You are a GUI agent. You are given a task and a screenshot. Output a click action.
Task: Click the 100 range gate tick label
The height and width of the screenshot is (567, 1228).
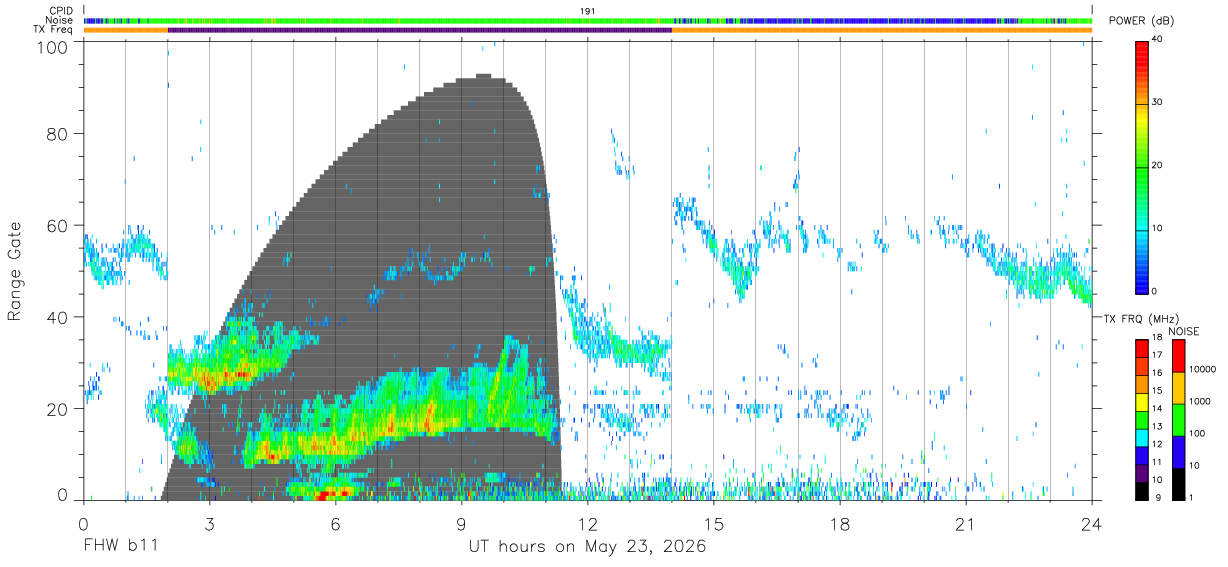pyautogui.click(x=53, y=46)
